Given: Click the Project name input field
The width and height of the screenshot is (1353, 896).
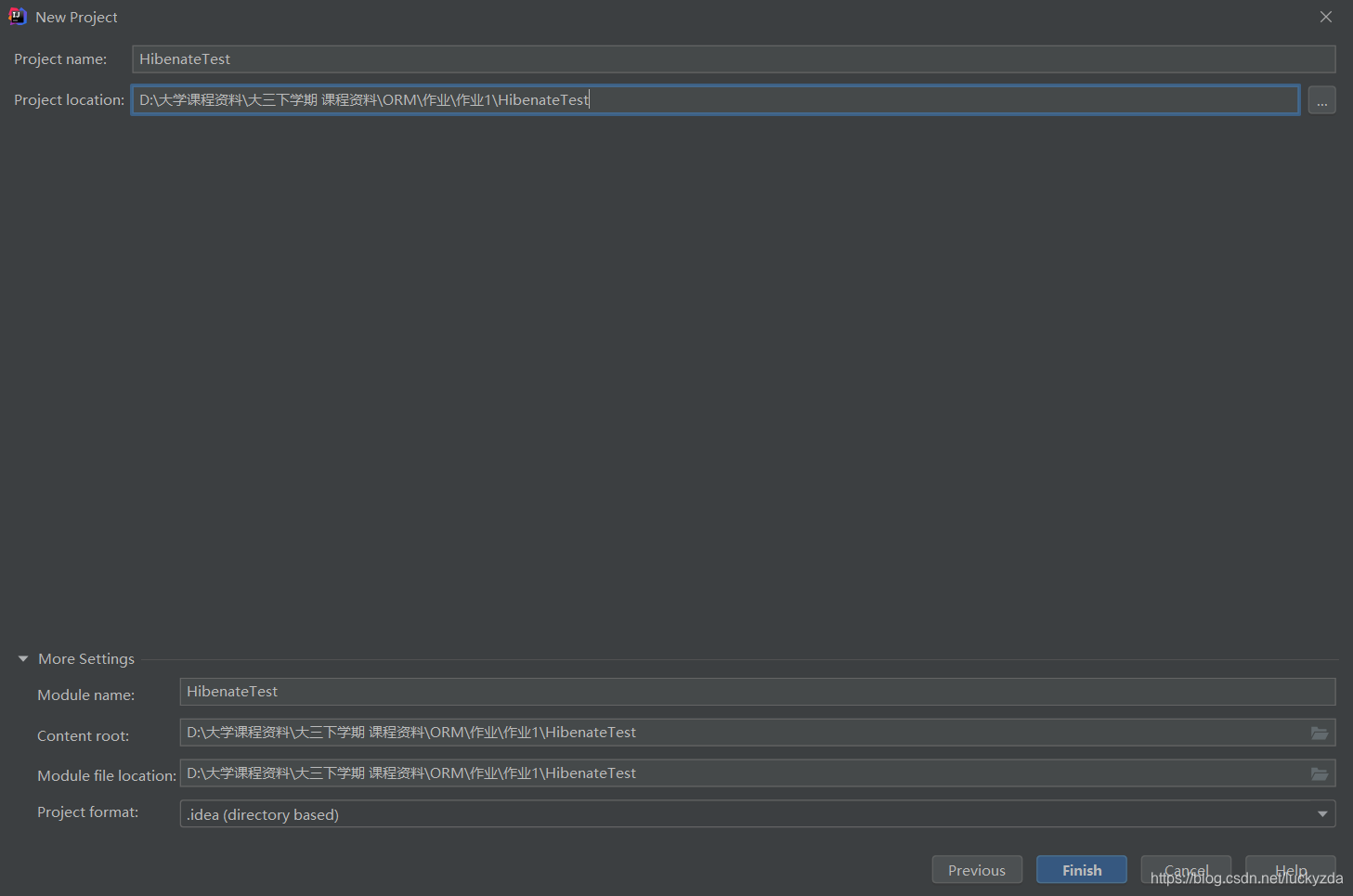Looking at the screenshot, I should (734, 59).
